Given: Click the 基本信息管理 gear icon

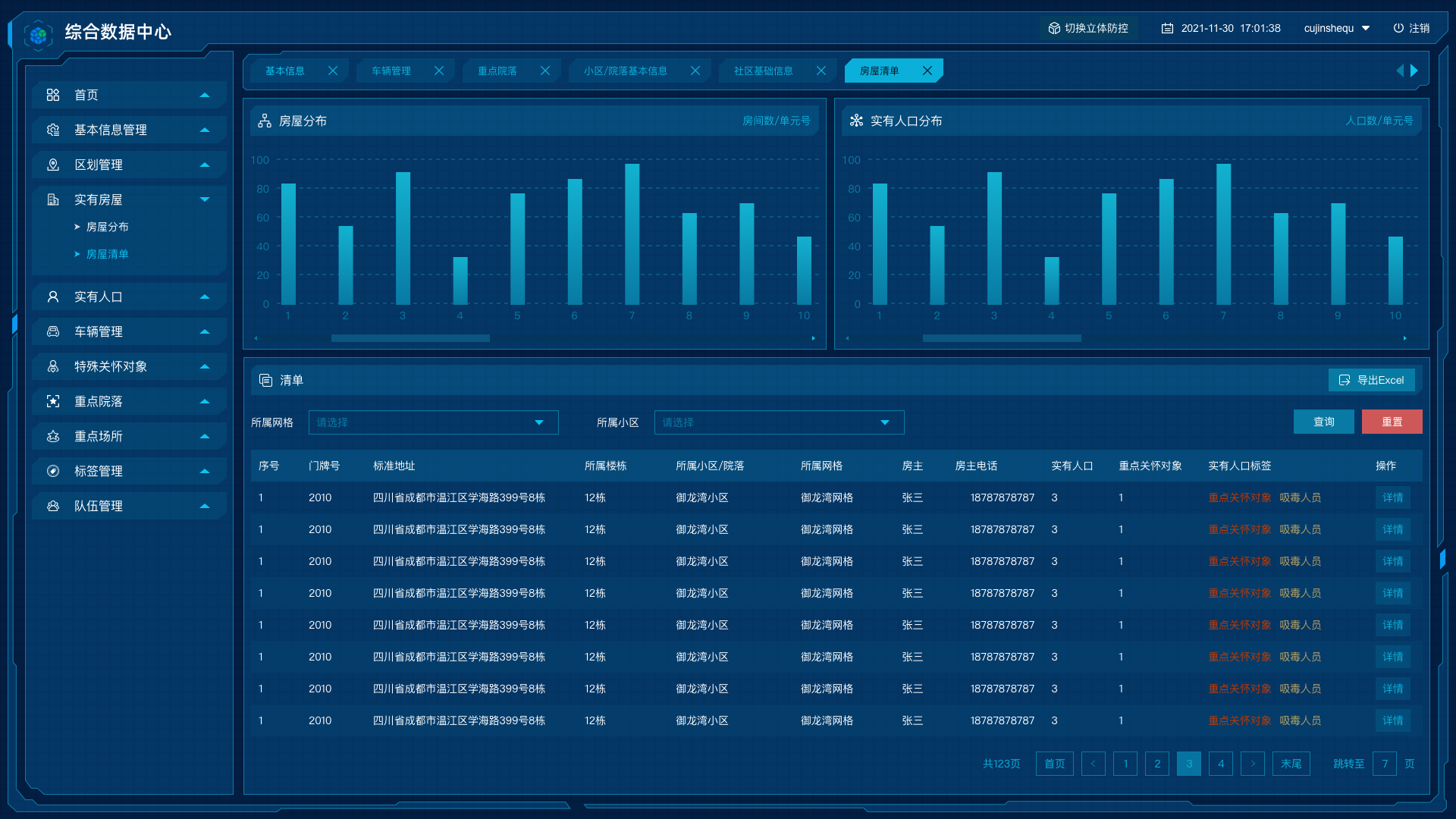Looking at the screenshot, I should point(53,130).
